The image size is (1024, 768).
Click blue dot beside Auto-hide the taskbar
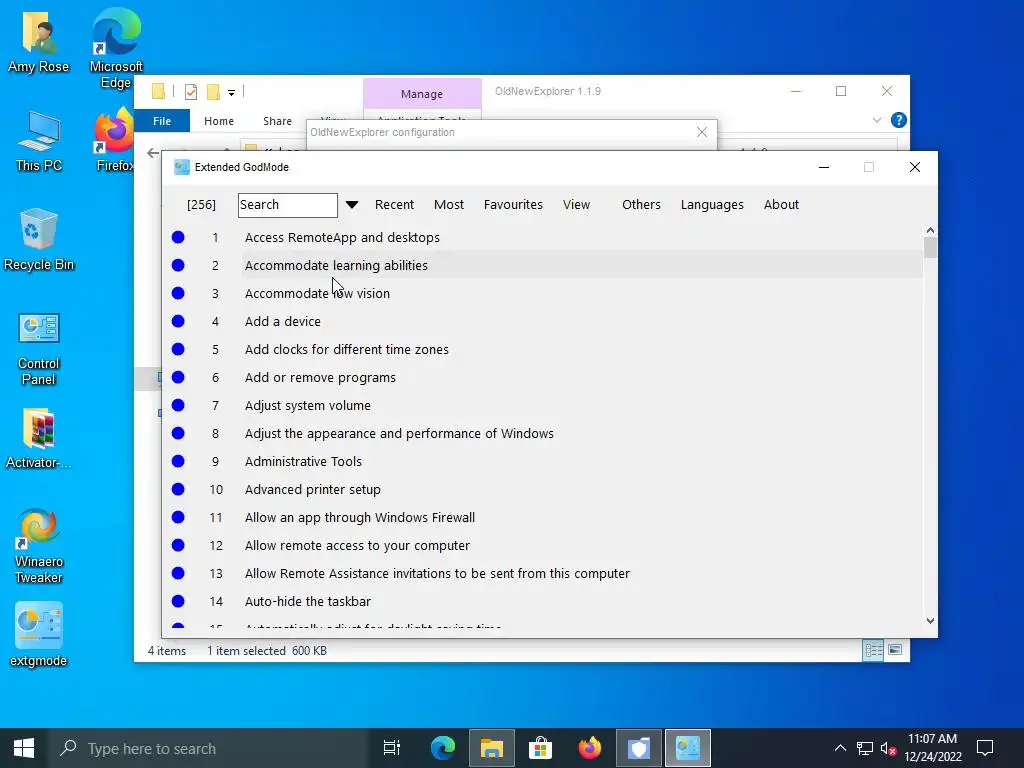(x=178, y=601)
